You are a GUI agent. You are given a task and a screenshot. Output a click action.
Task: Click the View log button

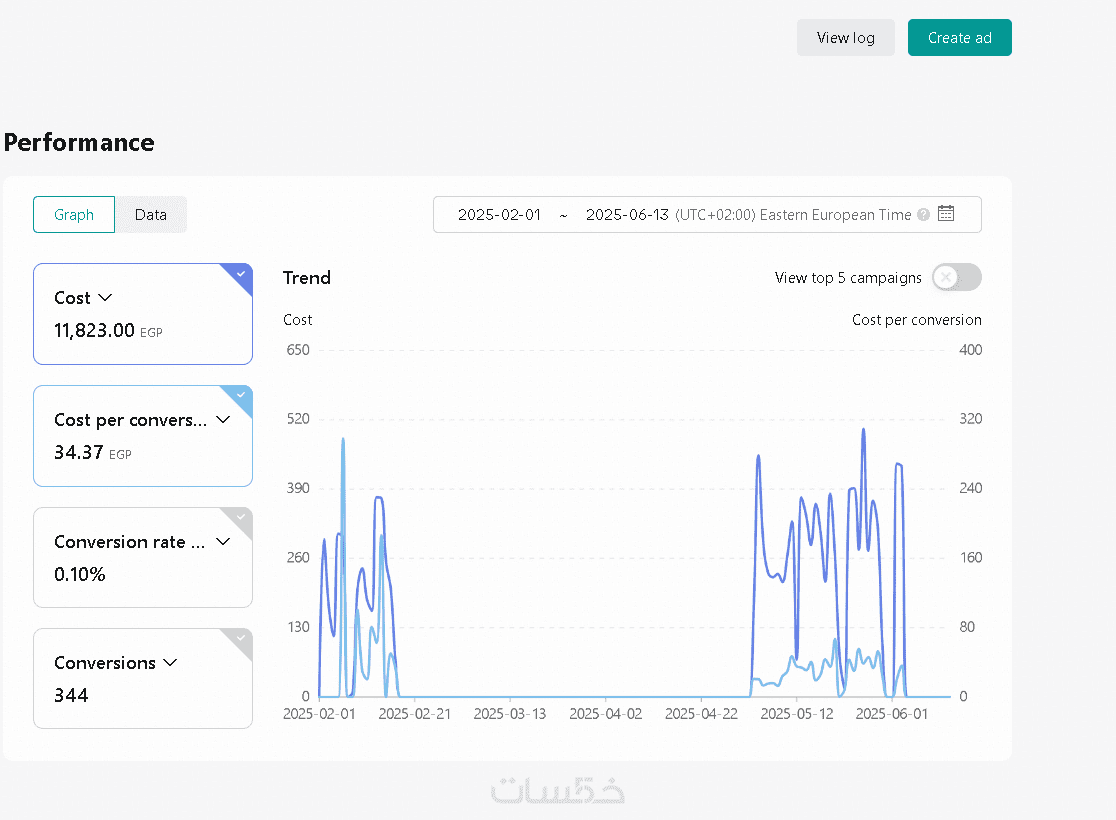(845, 38)
